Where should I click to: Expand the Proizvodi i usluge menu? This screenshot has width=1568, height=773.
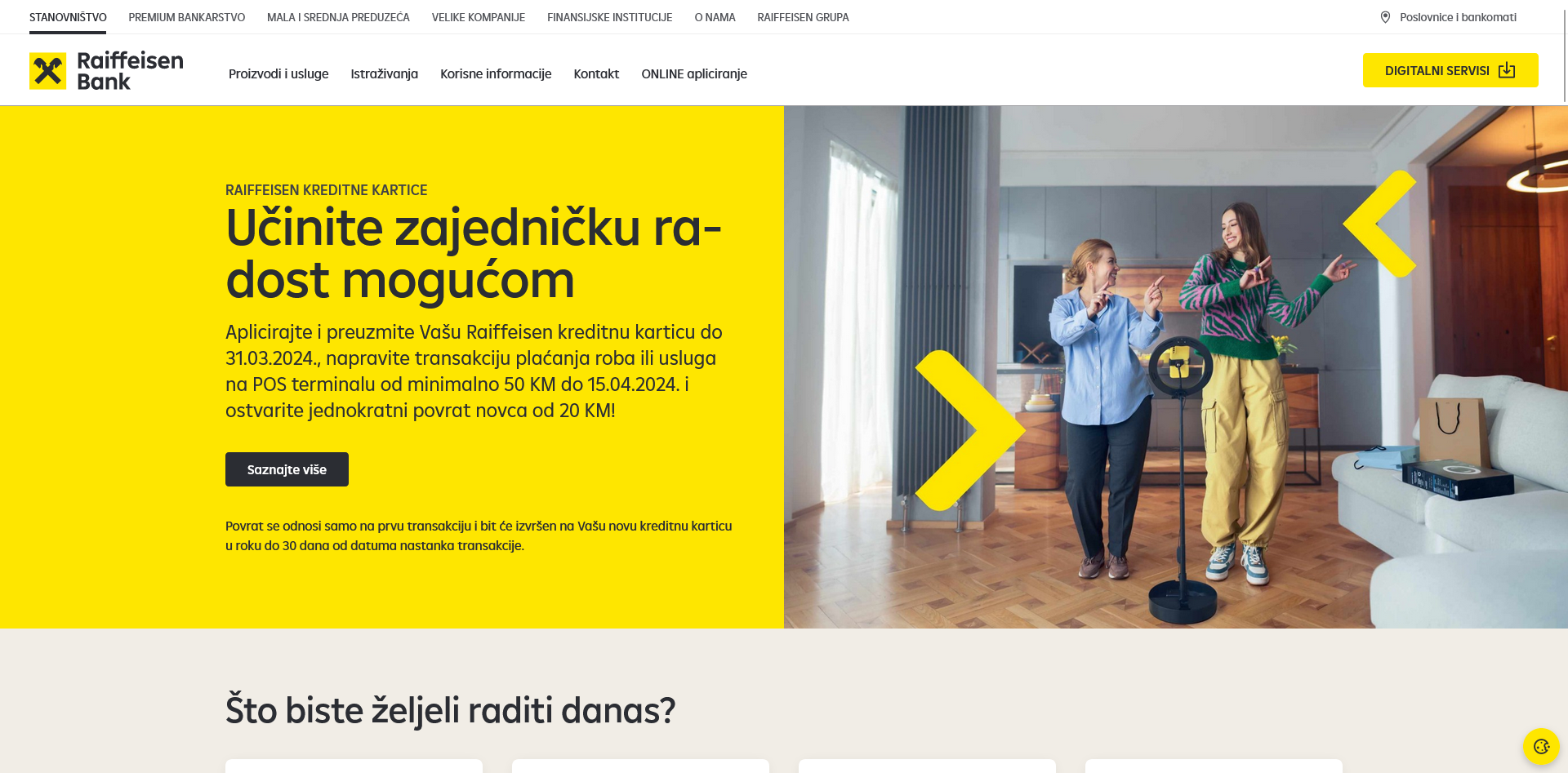coord(278,73)
